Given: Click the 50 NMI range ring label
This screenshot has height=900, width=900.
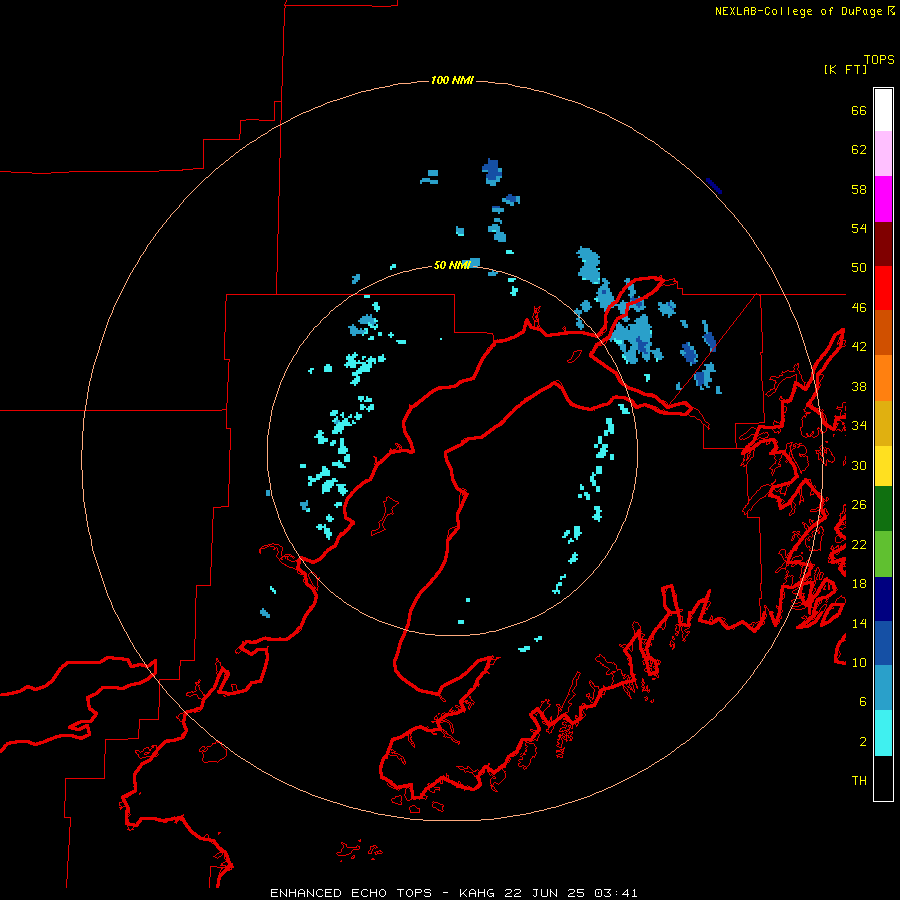Looking at the screenshot, I should point(452,265).
